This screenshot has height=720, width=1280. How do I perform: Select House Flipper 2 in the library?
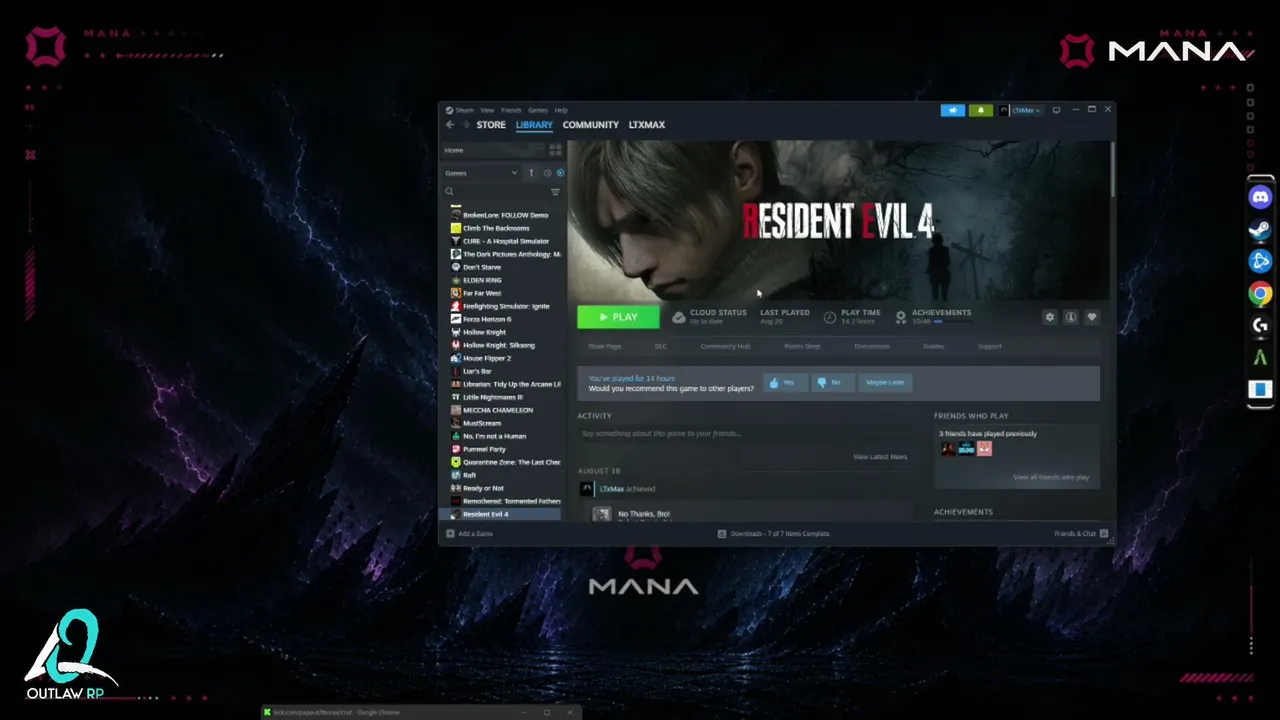(486, 358)
